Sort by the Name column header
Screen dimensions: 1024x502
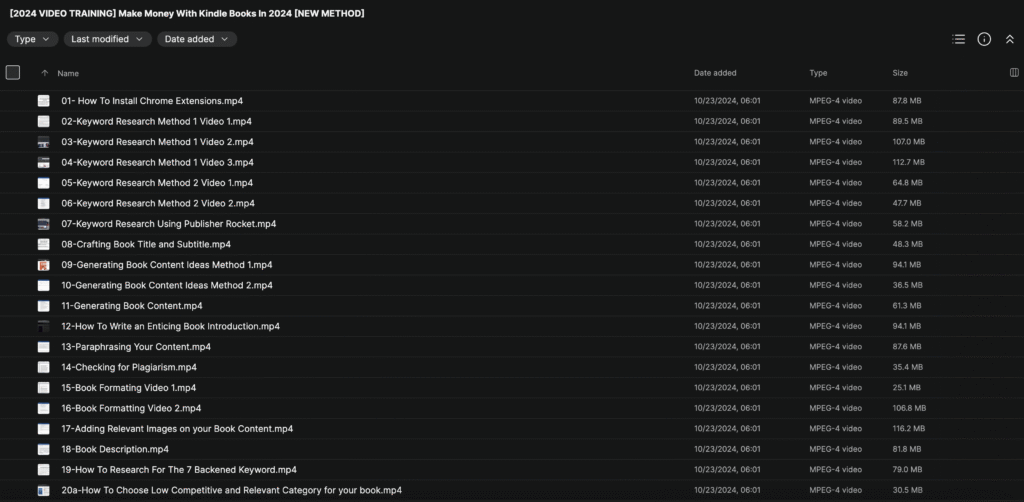coord(68,73)
